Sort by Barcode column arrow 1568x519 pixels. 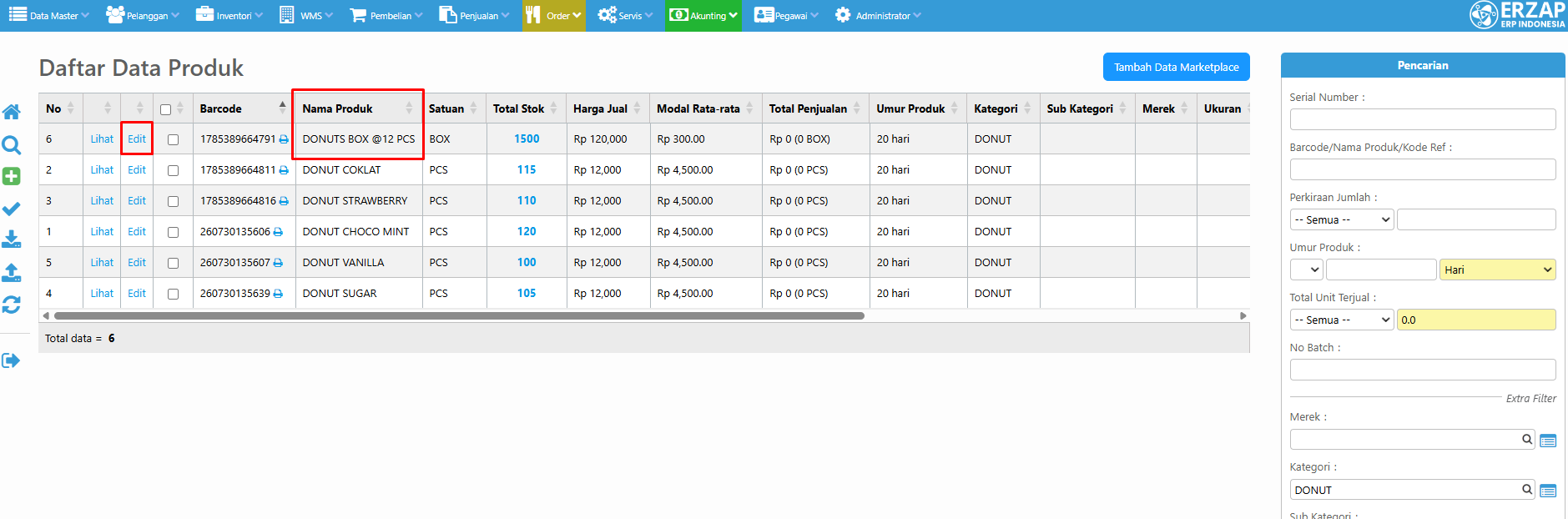pyautogui.click(x=282, y=108)
